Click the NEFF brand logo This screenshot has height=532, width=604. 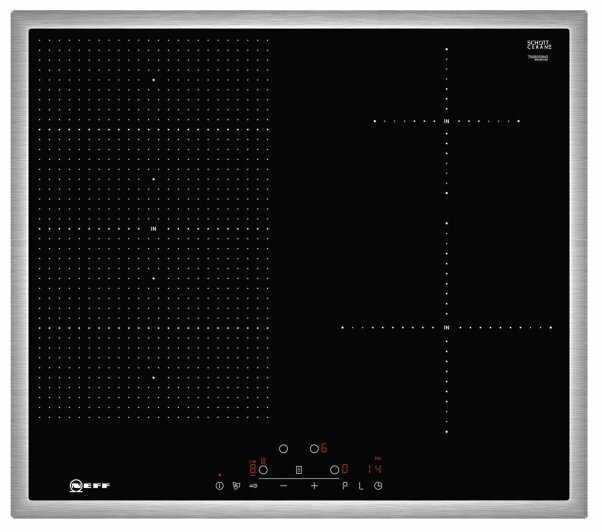pyautogui.click(x=88, y=487)
